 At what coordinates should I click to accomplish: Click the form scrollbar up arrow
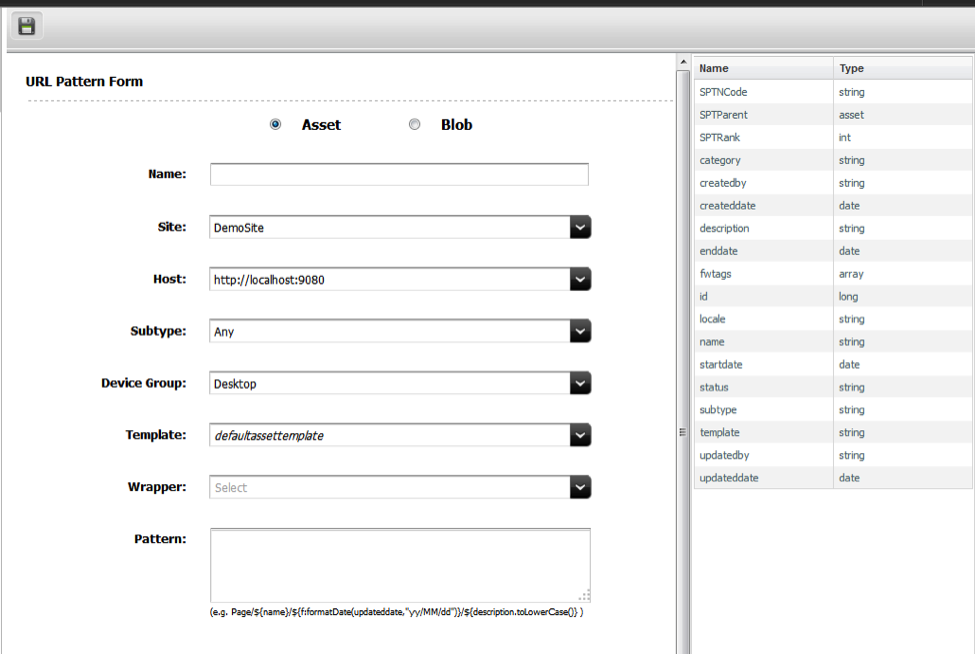coord(683,62)
